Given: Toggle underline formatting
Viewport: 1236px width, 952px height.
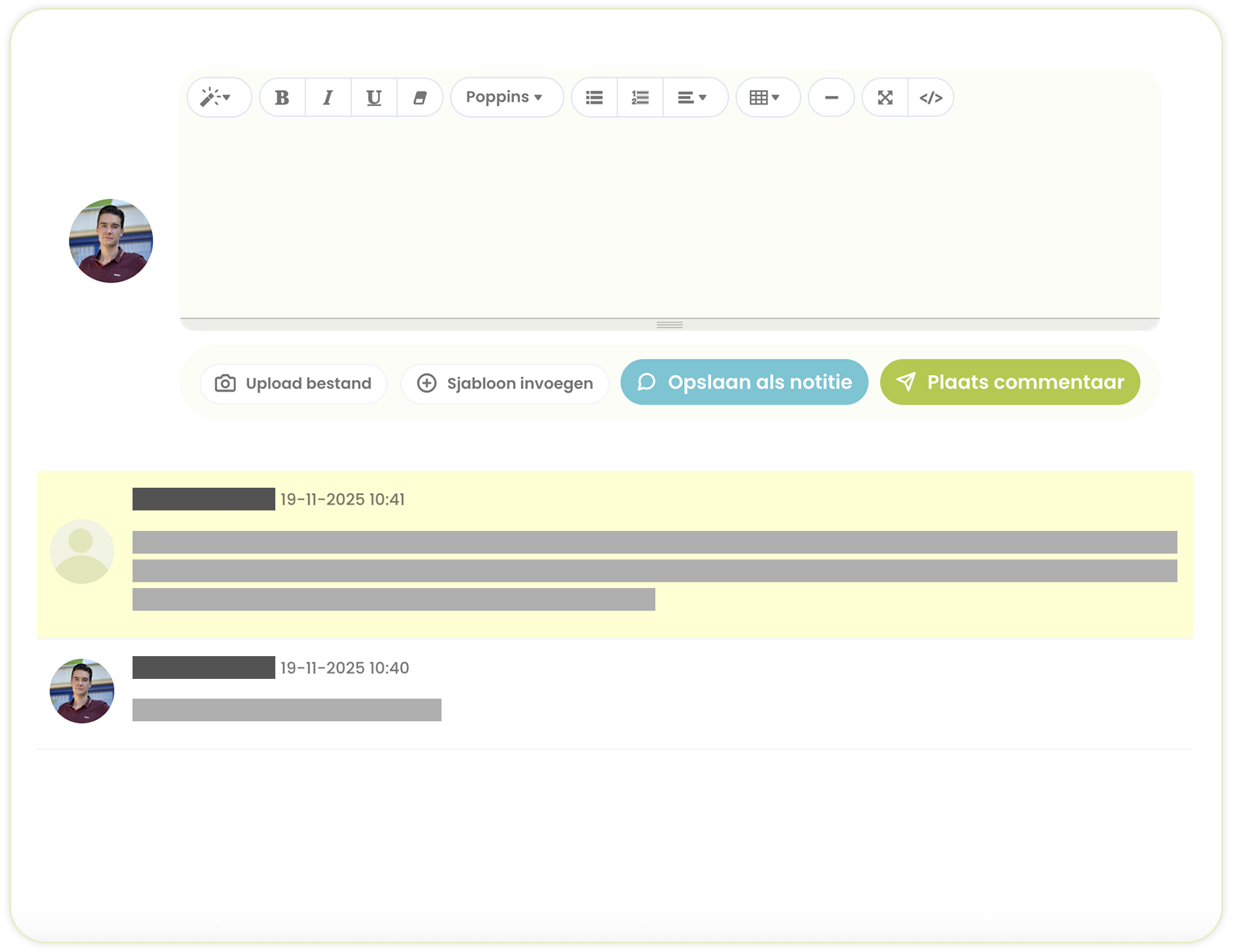Looking at the screenshot, I should point(373,97).
